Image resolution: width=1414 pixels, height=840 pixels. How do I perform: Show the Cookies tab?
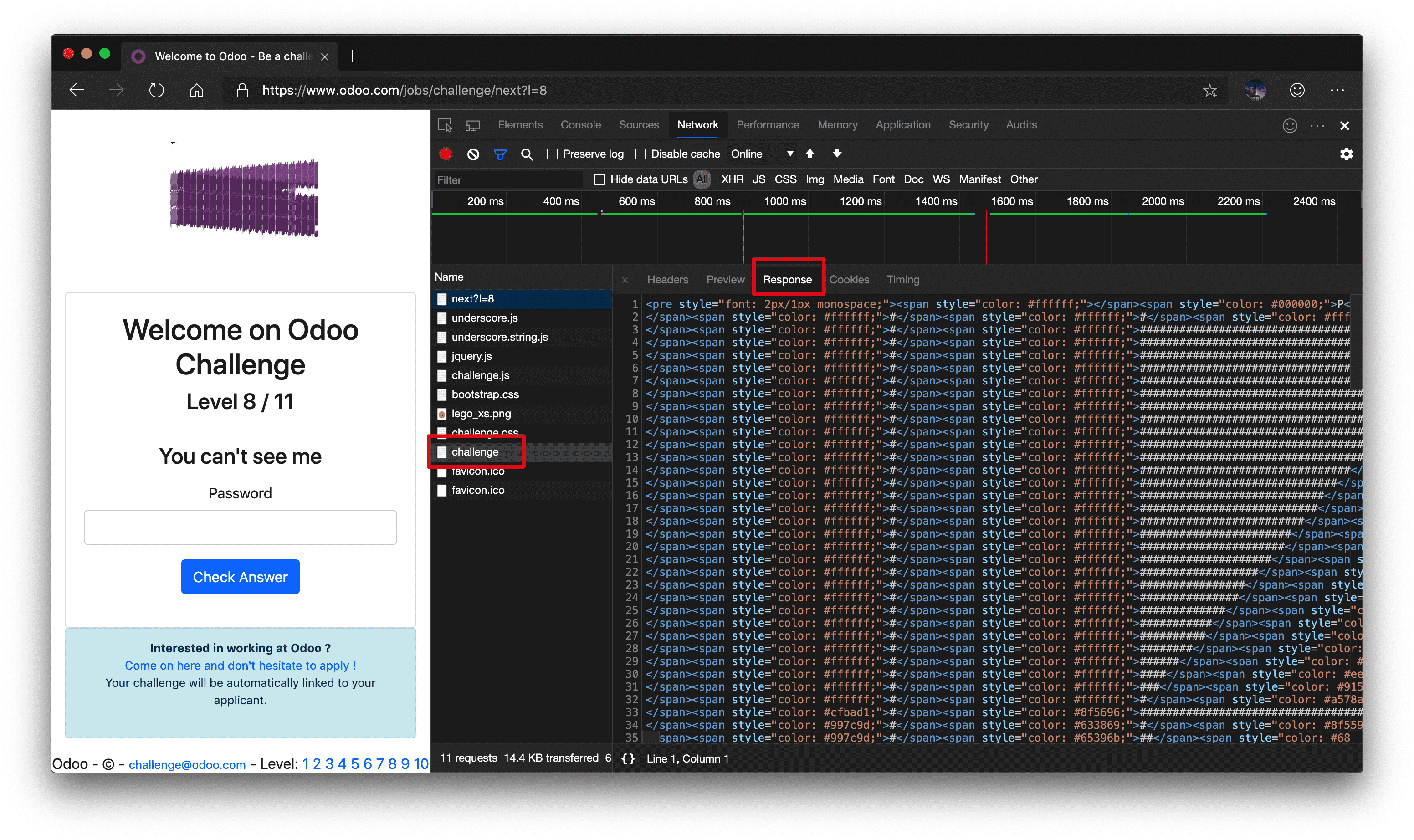click(849, 280)
